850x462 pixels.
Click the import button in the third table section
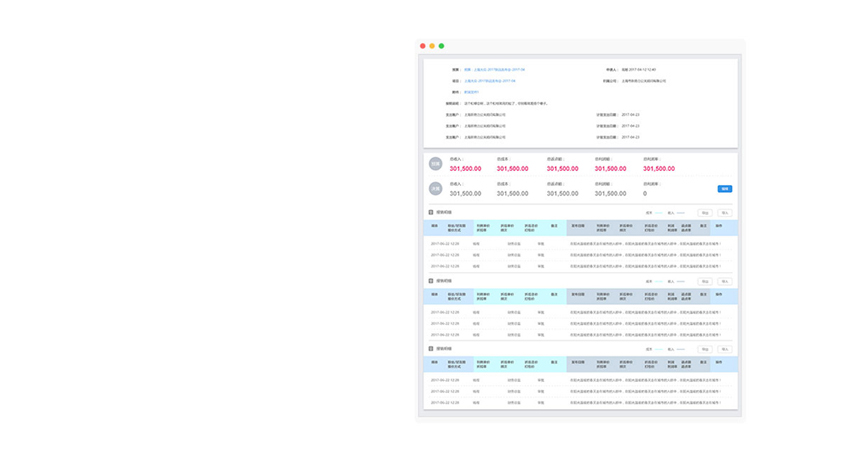[725, 350]
